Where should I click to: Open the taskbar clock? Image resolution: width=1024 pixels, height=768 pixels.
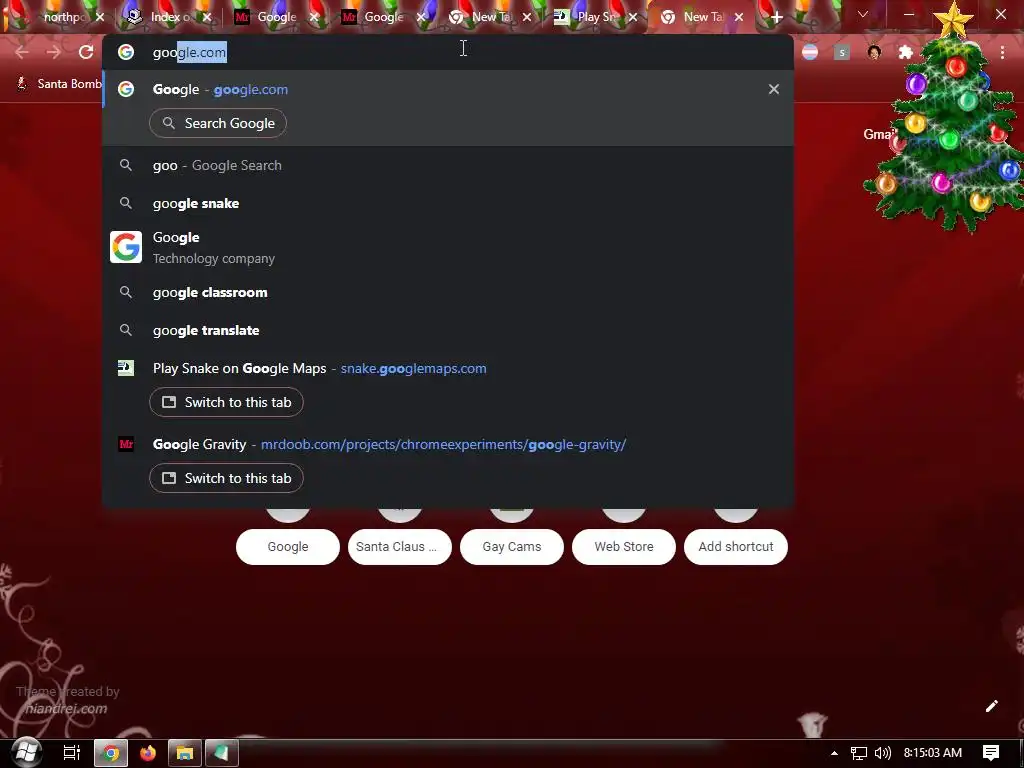click(x=933, y=753)
